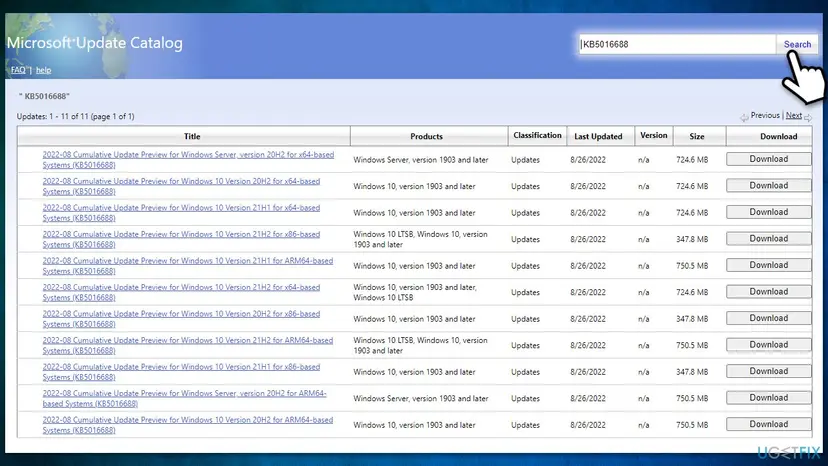Select the "KB5016688" search query text

click(44, 96)
